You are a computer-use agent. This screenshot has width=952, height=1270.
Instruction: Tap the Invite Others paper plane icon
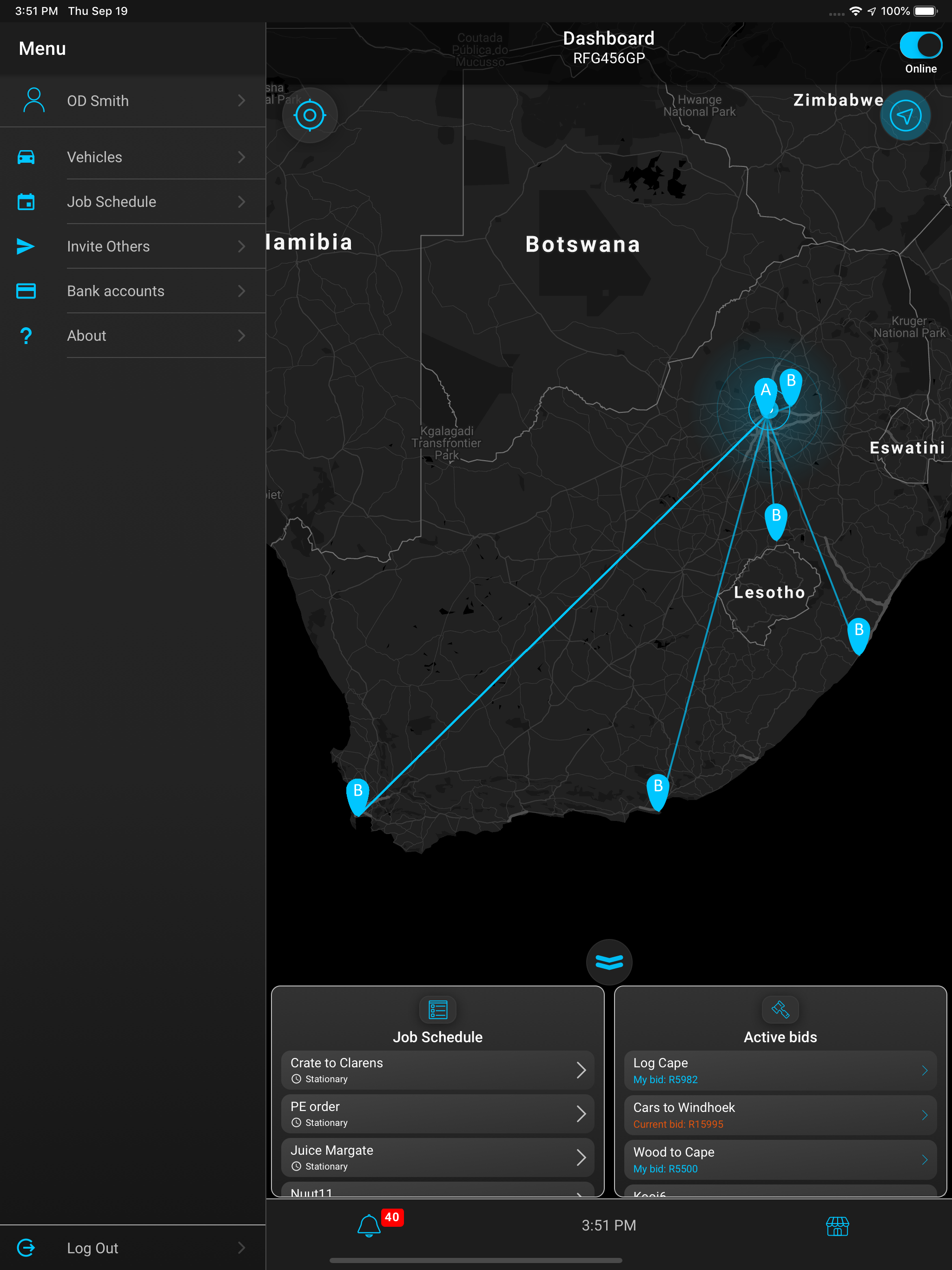pos(26,246)
